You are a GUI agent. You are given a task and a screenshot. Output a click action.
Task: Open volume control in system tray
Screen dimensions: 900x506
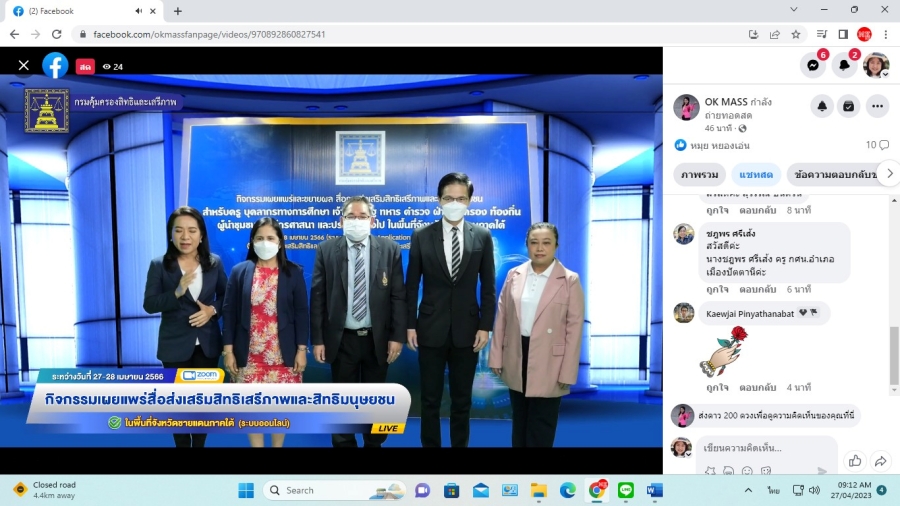click(x=814, y=491)
